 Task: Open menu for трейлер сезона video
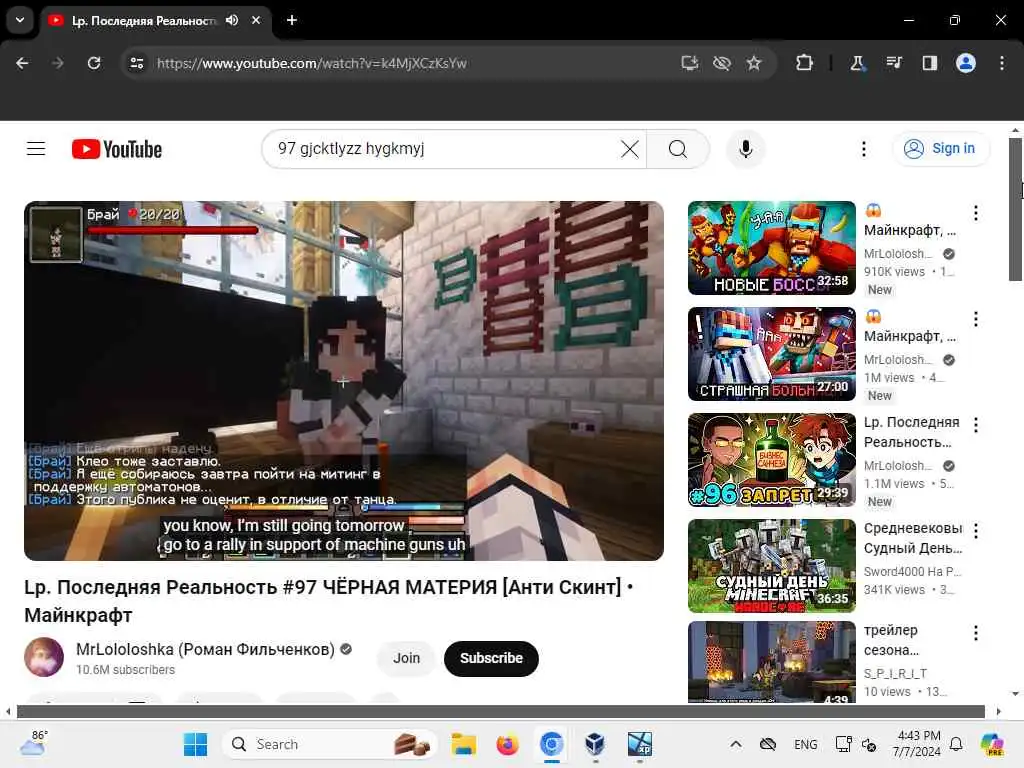[976, 633]
